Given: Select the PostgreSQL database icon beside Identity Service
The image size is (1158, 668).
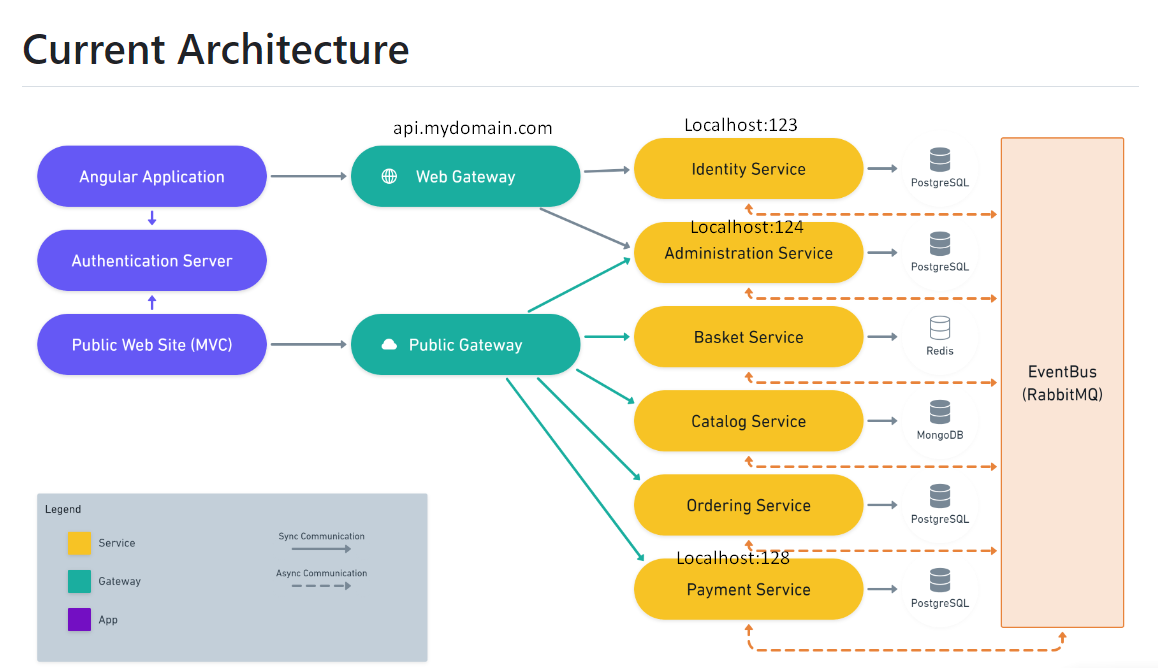Looking at the screenshot, I should click(939, 160).
